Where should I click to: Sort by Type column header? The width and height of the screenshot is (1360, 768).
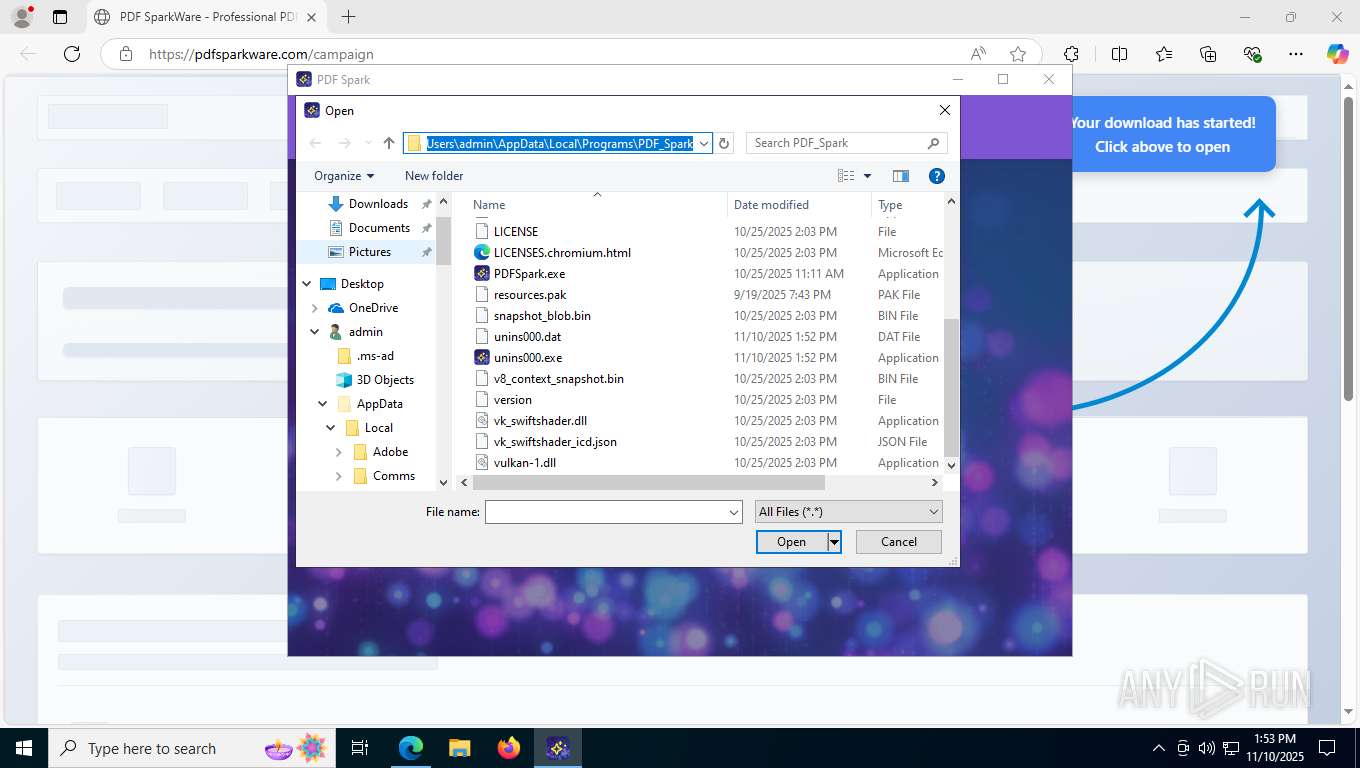click(x=907, y=204)
